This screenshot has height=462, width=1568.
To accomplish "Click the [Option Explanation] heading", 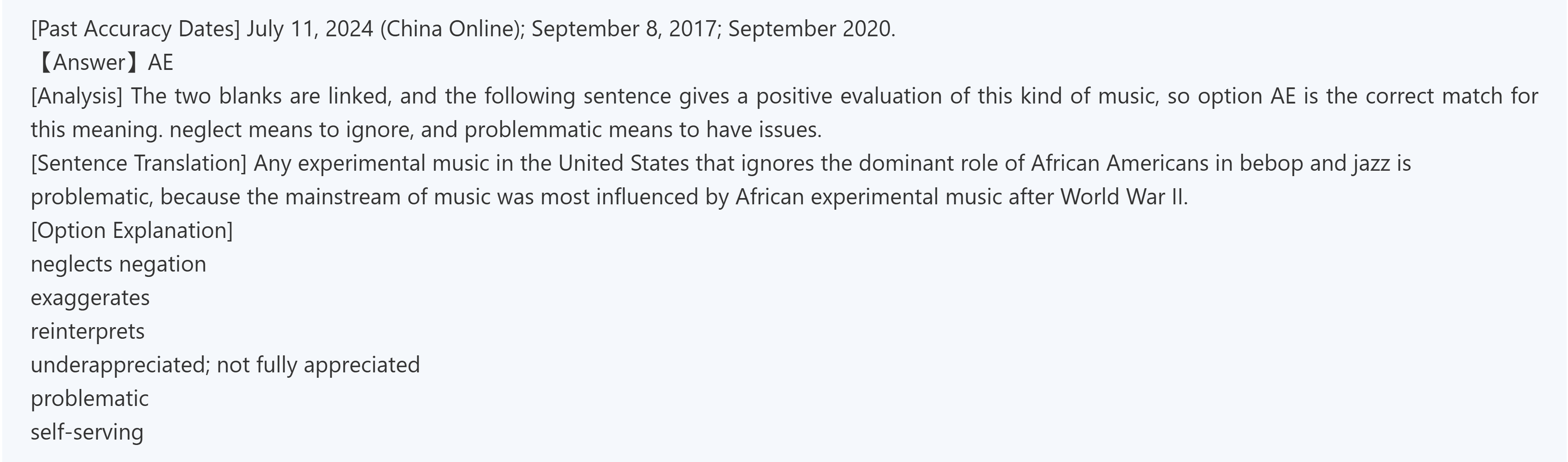I will pos(131,230).
